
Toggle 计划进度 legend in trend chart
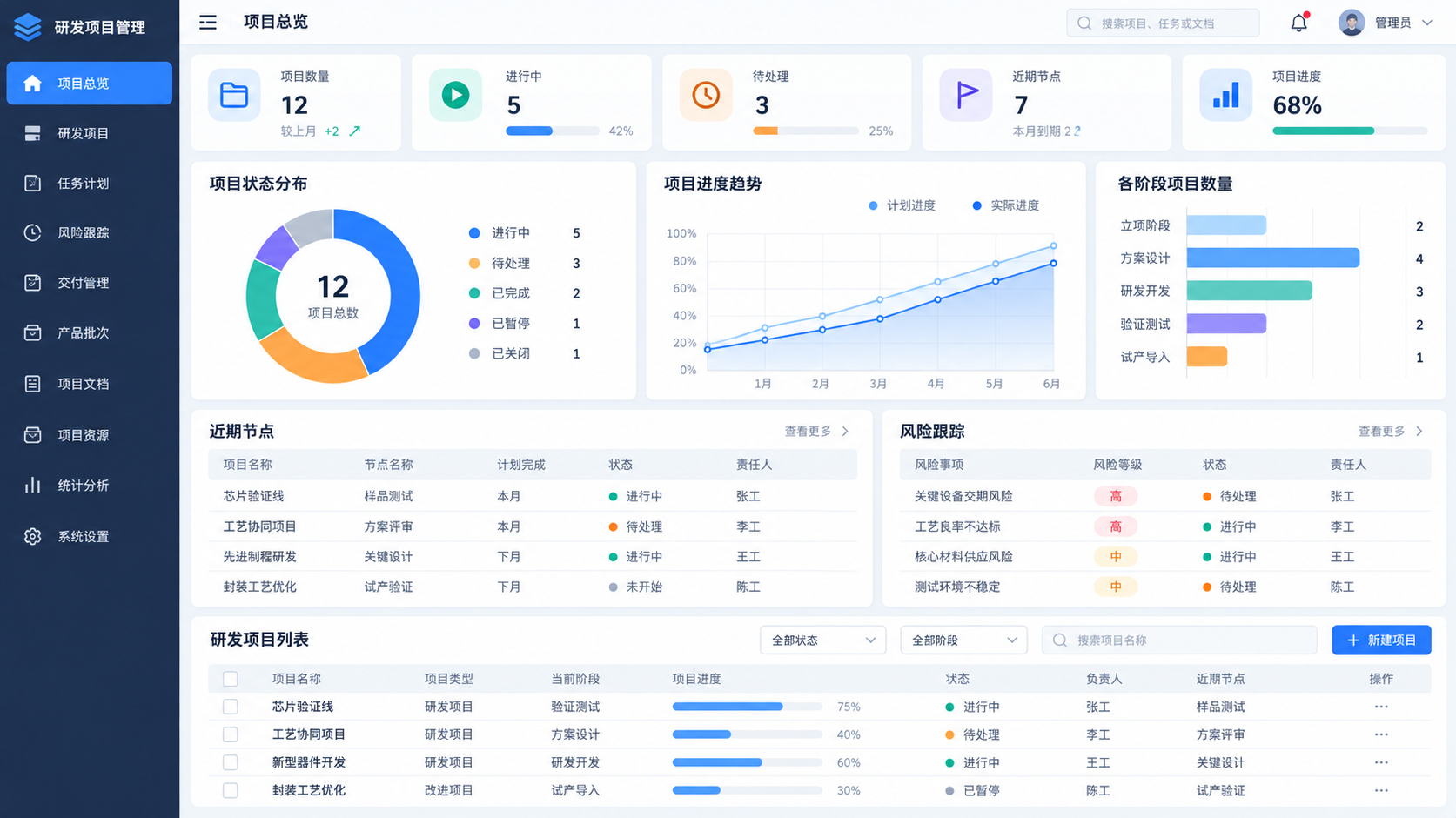pos(902,205)
